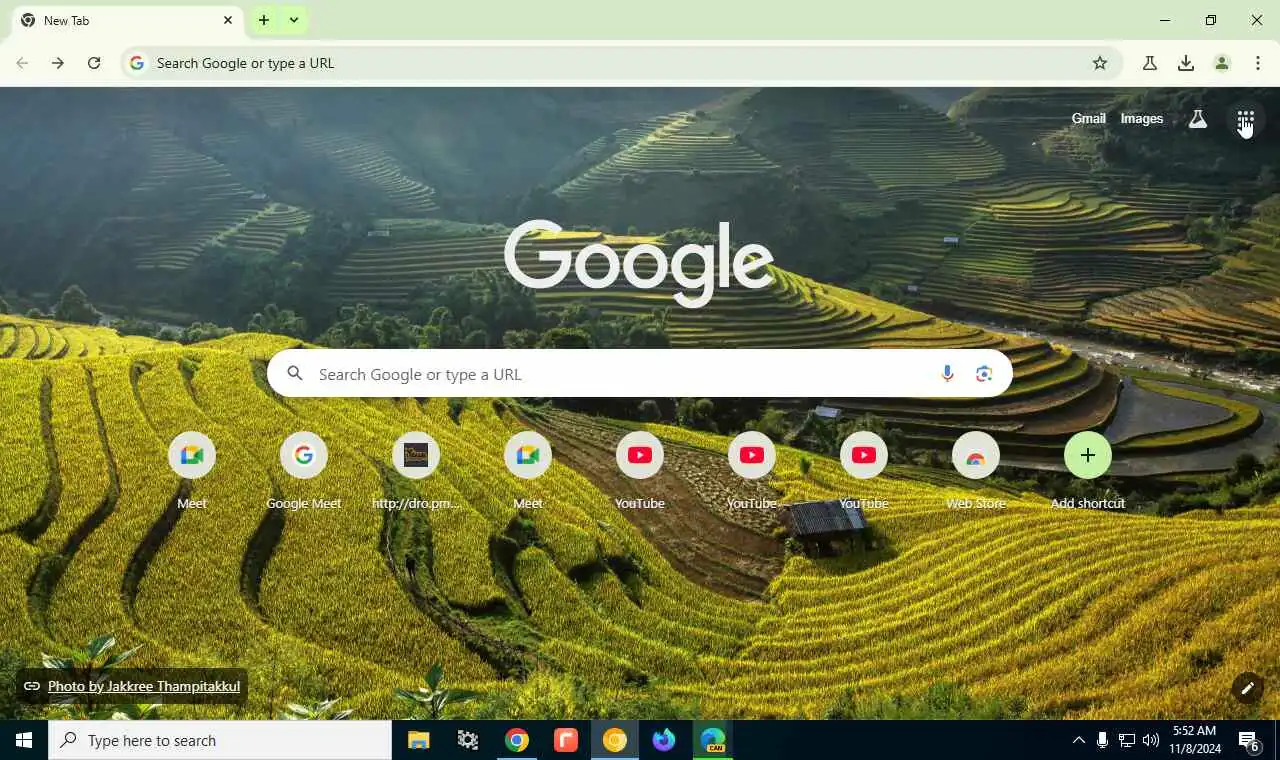
Task: Open Photo by Jakkree Thampitakkul link
Action: pos(144,686)
